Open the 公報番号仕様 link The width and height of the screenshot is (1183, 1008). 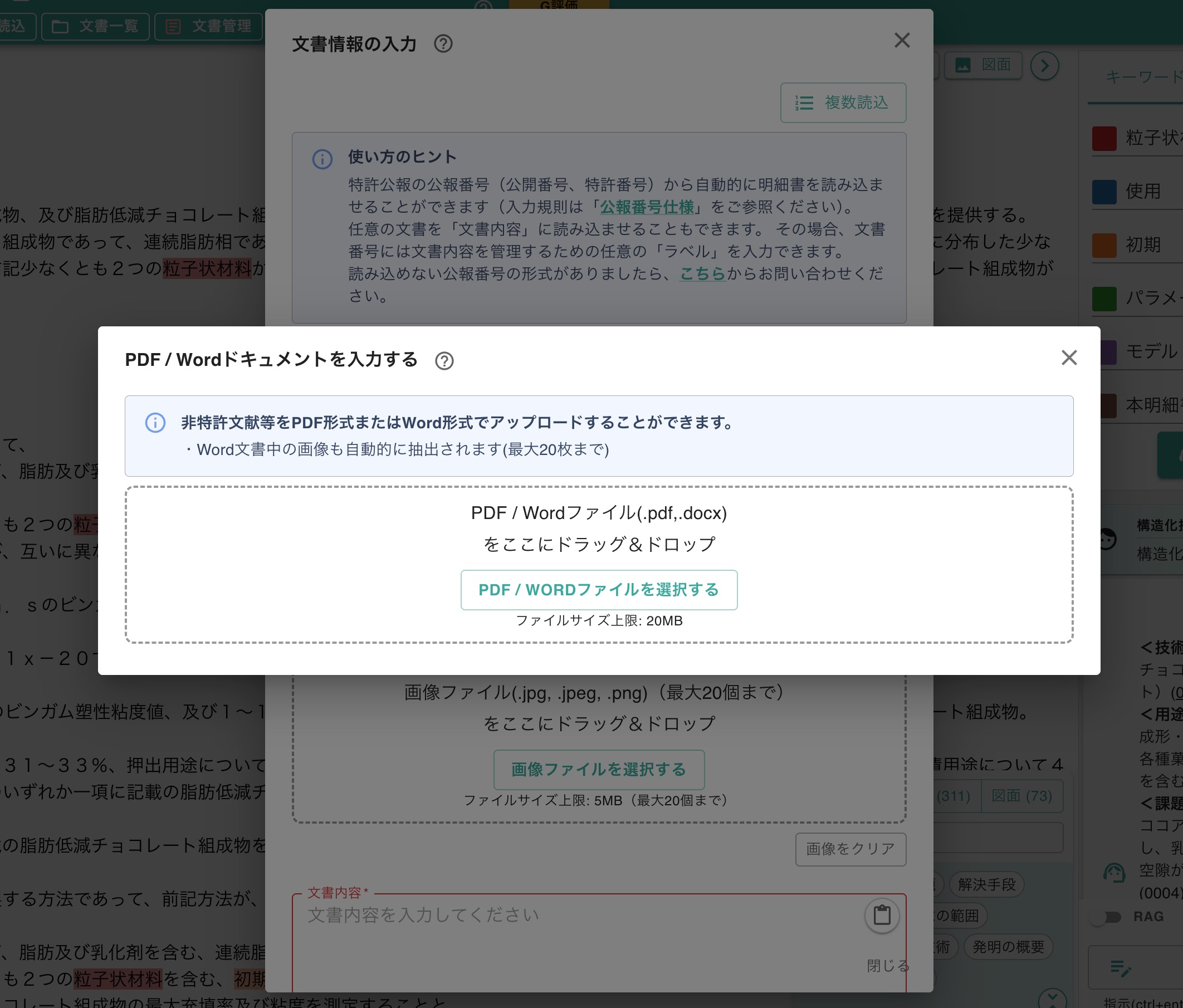[646, 207]
